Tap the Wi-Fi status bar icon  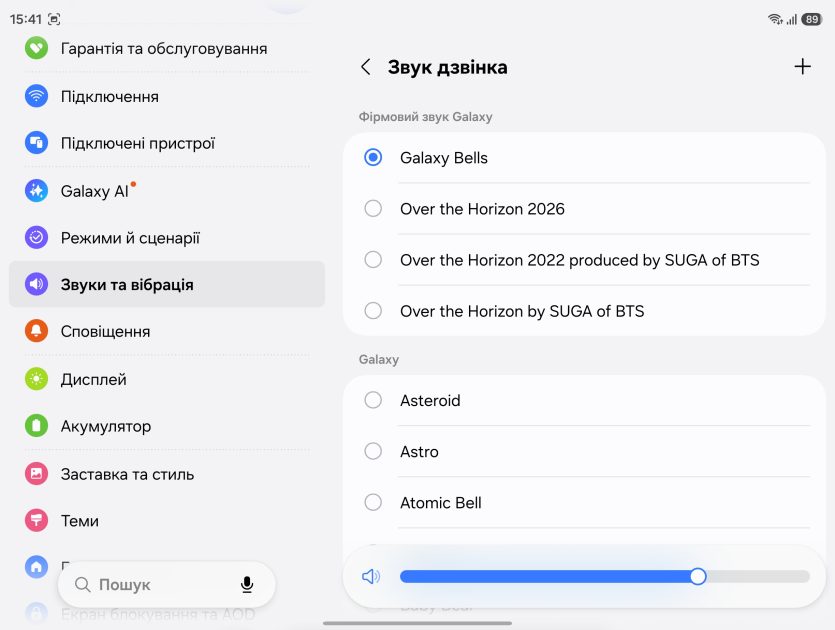coord(775,19)
